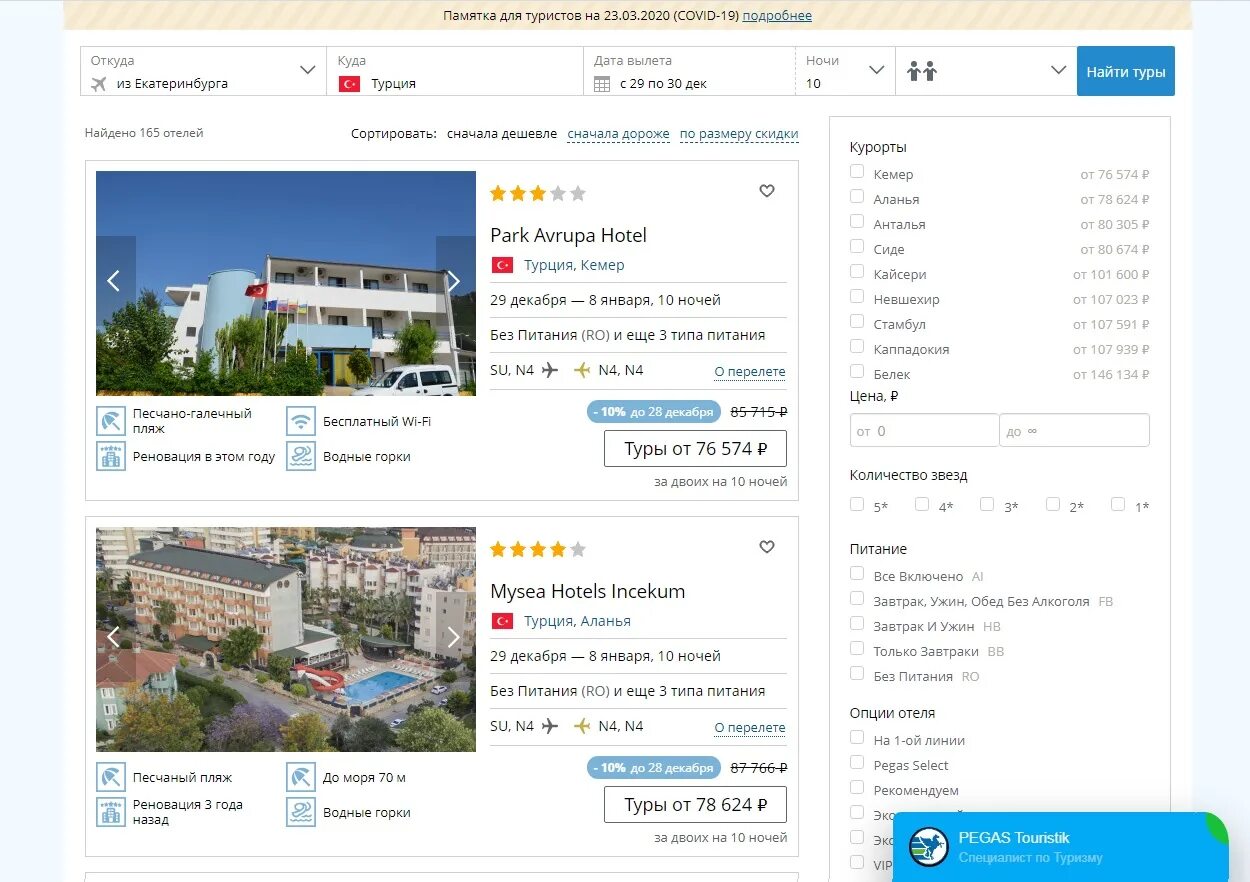Click the Турция, Аланья location link

pos(577,621)
